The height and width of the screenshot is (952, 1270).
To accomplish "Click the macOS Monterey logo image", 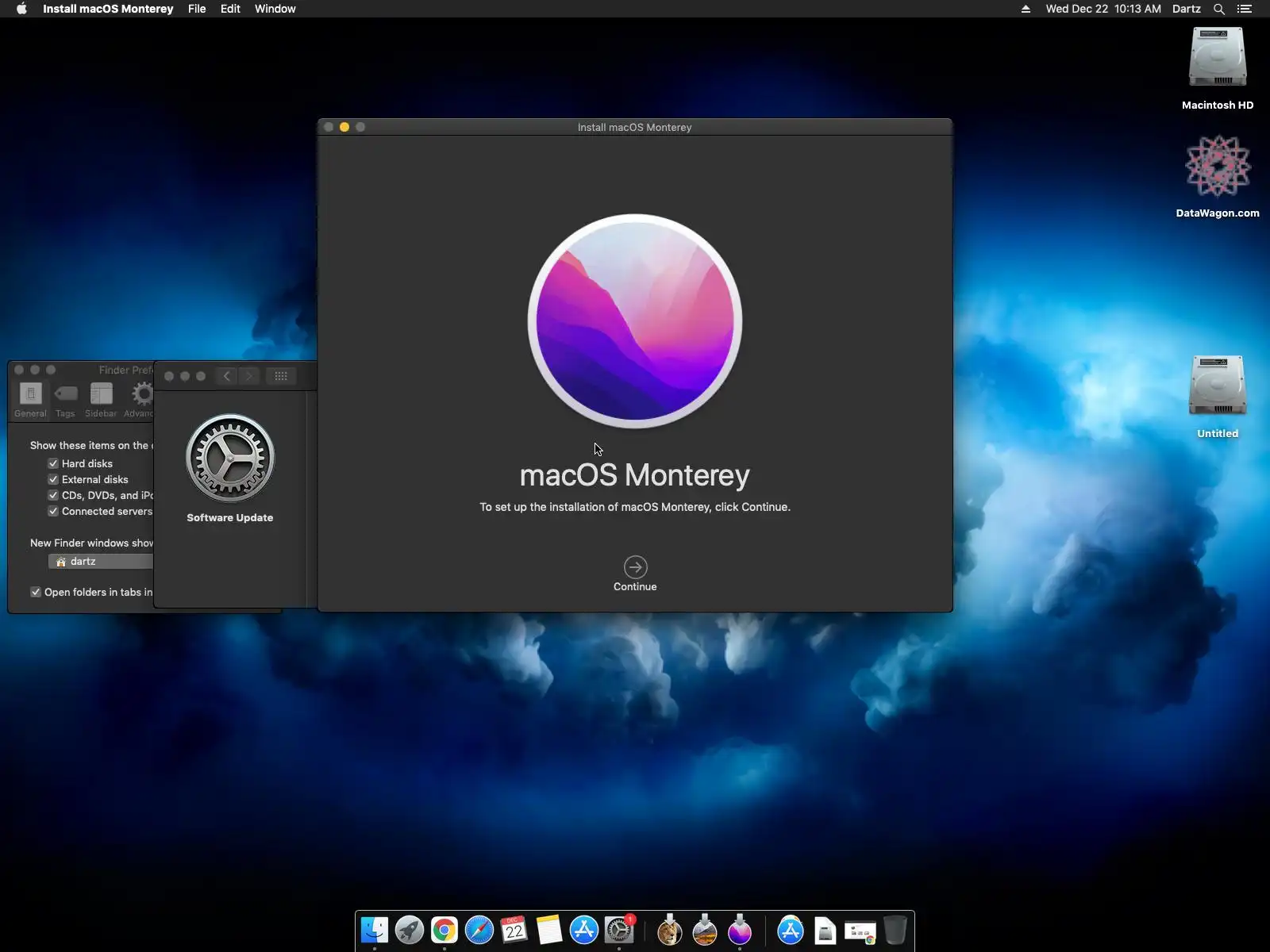I will tap(635, 321).
